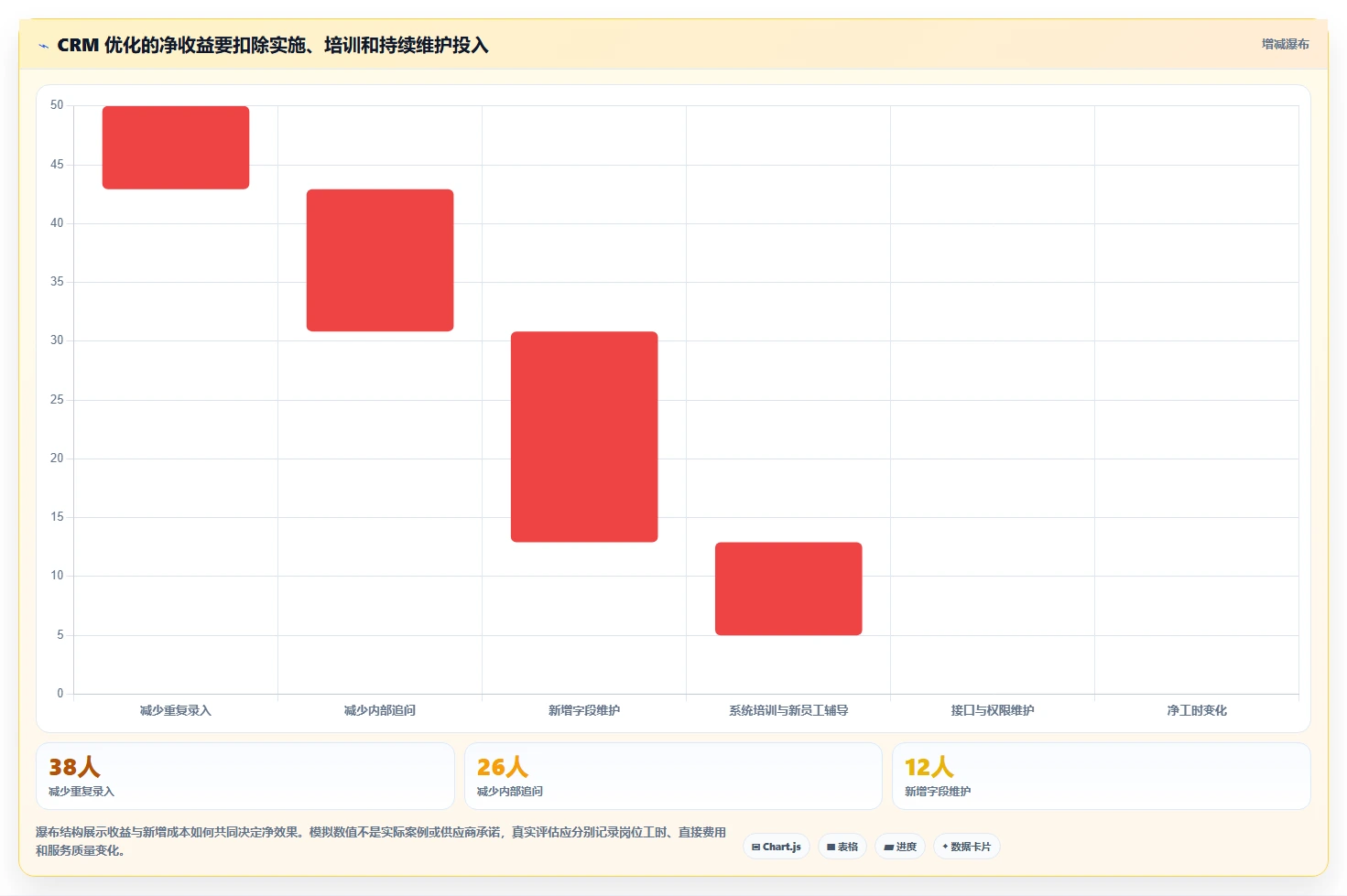Click the y-axis value 50
This screenshot has height=896, width=1347.
pos(57,105)
